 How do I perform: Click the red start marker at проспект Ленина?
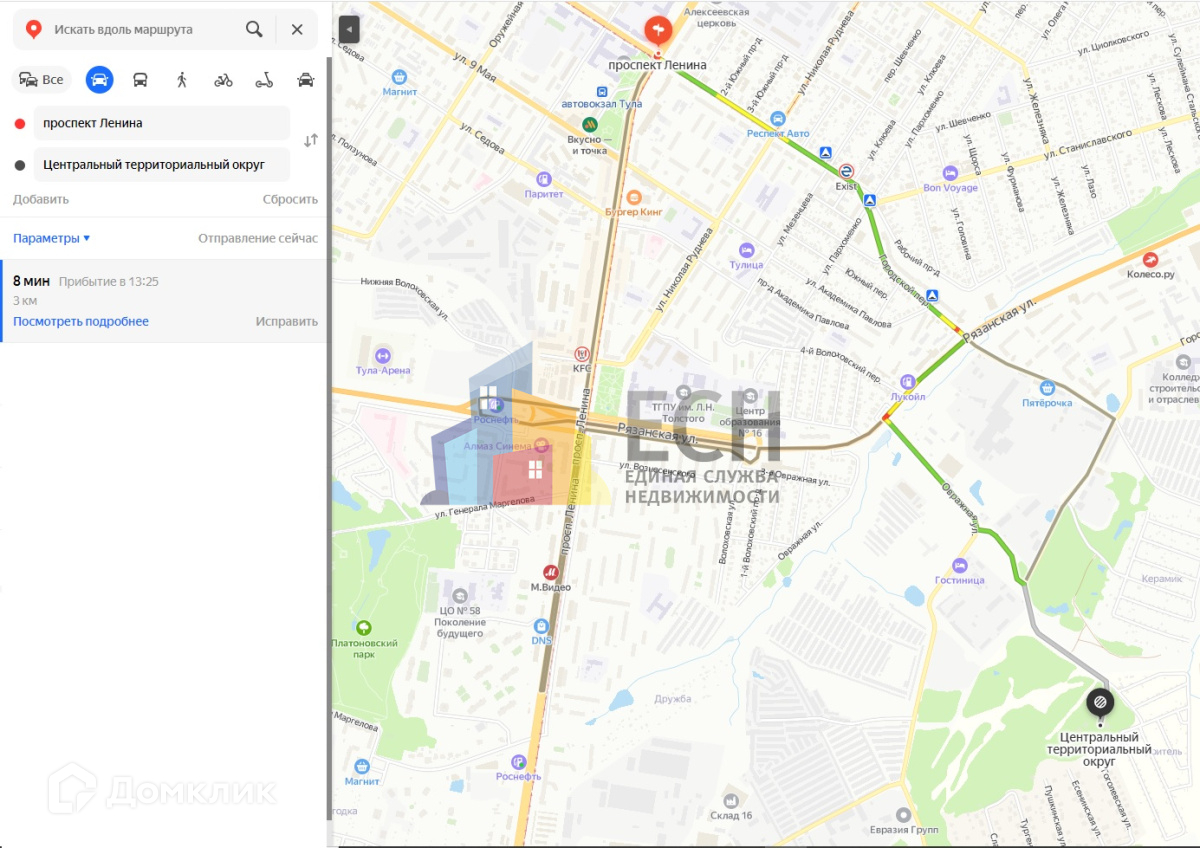point(658,31)
